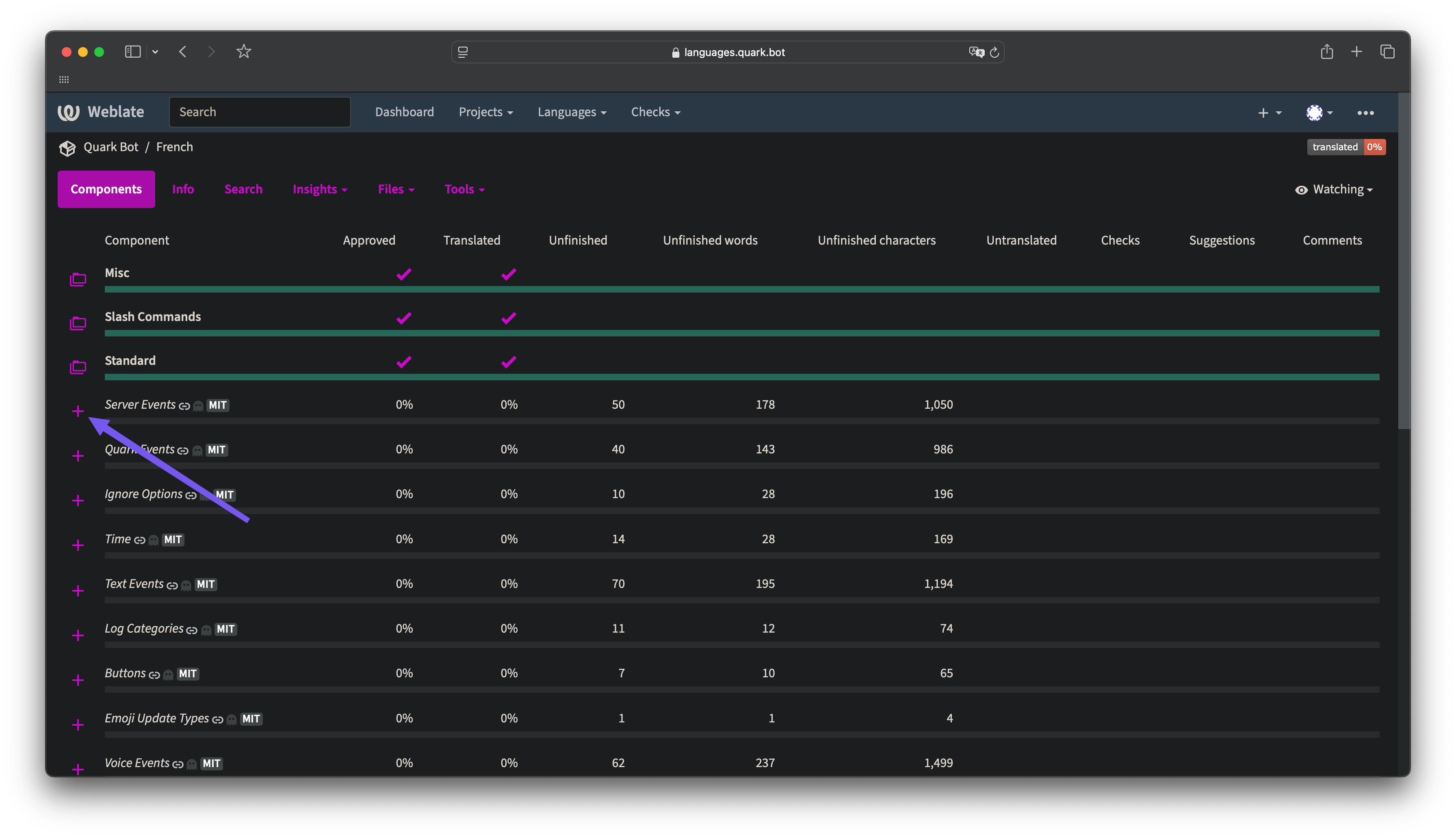Viewport: 1456px width, 837px height.
Task: Click the Safari share icon
Action: (x=1326, y=52)
